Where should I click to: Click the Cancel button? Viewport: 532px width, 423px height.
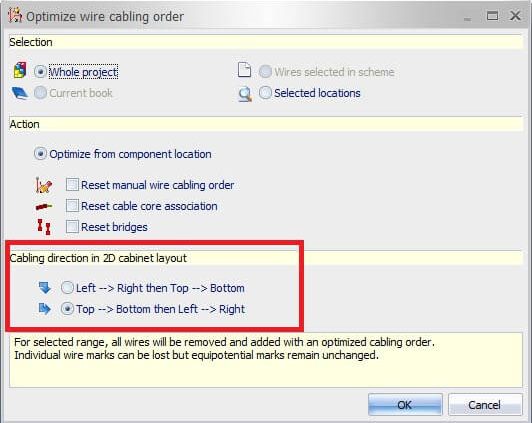pyautogui.click(x=485, y=404)
